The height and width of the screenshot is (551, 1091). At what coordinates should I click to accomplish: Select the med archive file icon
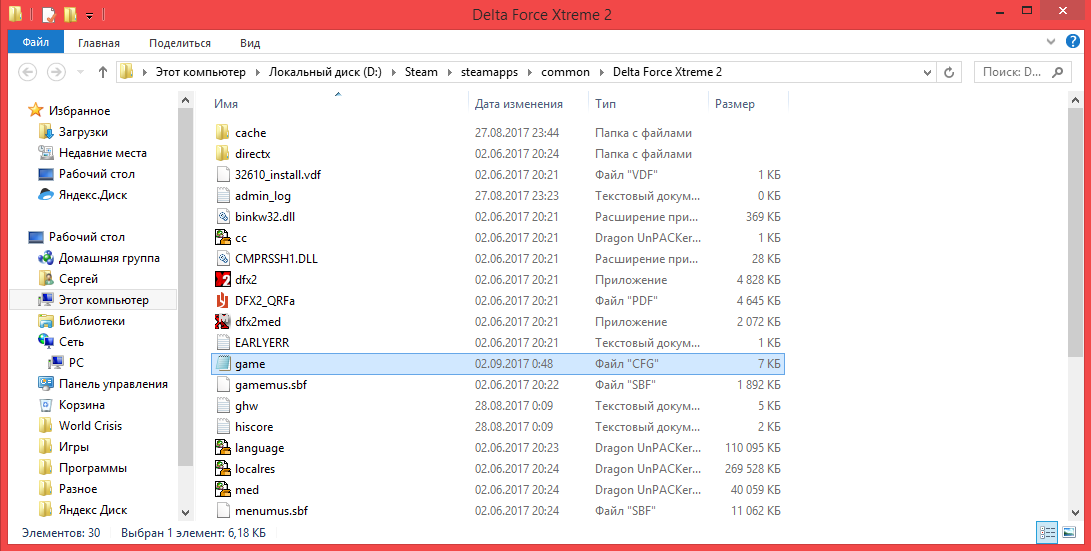tap(223, 489)
